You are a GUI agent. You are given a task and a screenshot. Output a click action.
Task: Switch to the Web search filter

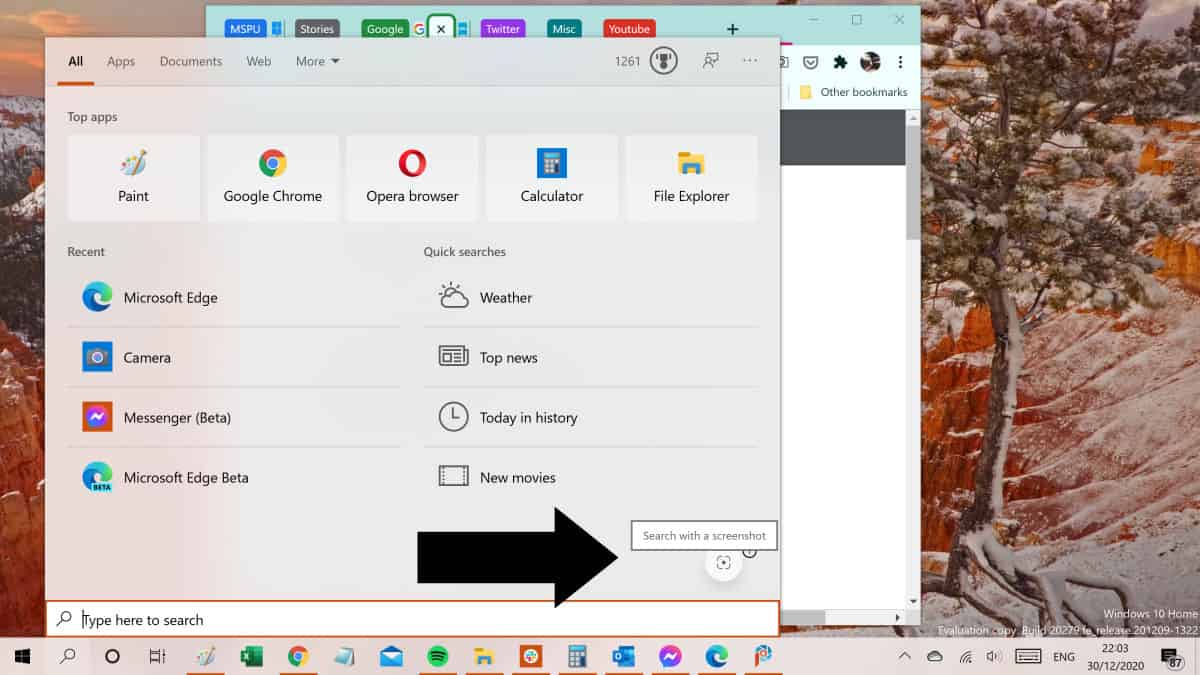coord(259,61)
